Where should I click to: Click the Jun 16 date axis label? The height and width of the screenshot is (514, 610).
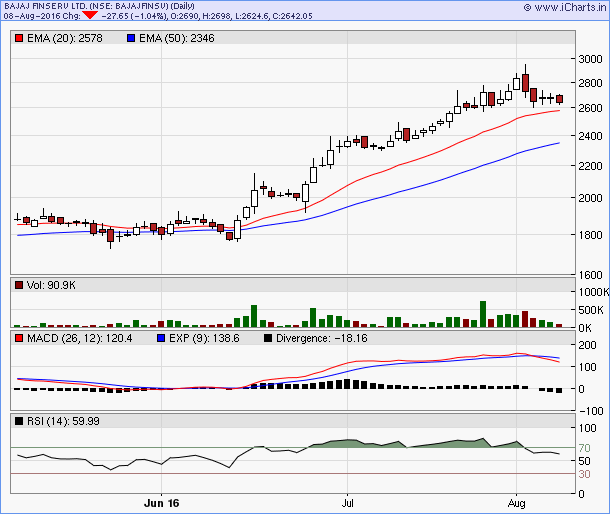pyautogui.click(x=161, y=503)
